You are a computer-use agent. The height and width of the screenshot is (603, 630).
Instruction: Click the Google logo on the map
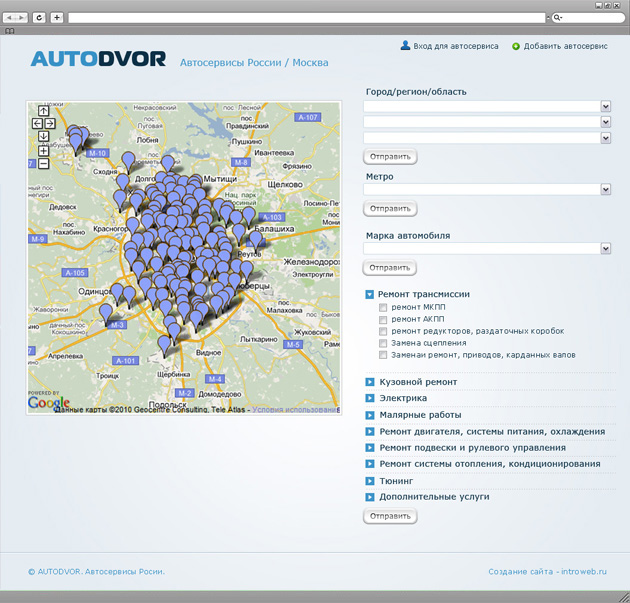(x=49, y=403)
